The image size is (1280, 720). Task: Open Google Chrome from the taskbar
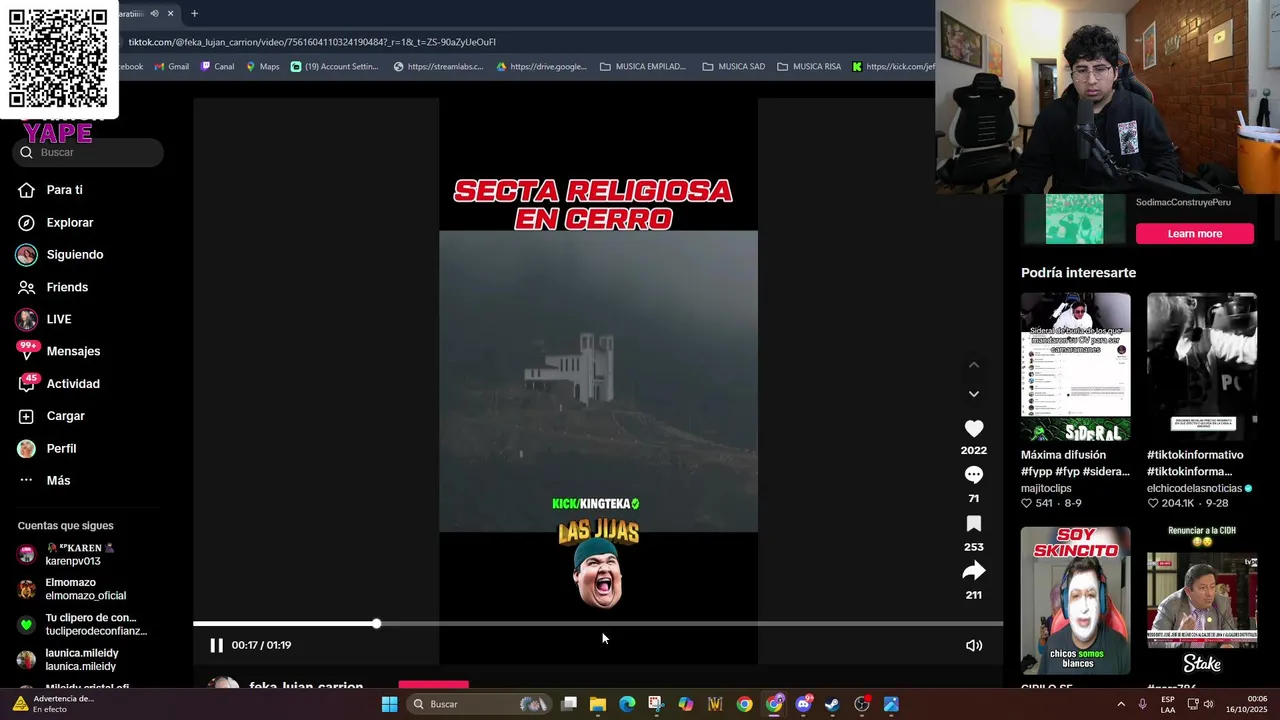point(744,704)
